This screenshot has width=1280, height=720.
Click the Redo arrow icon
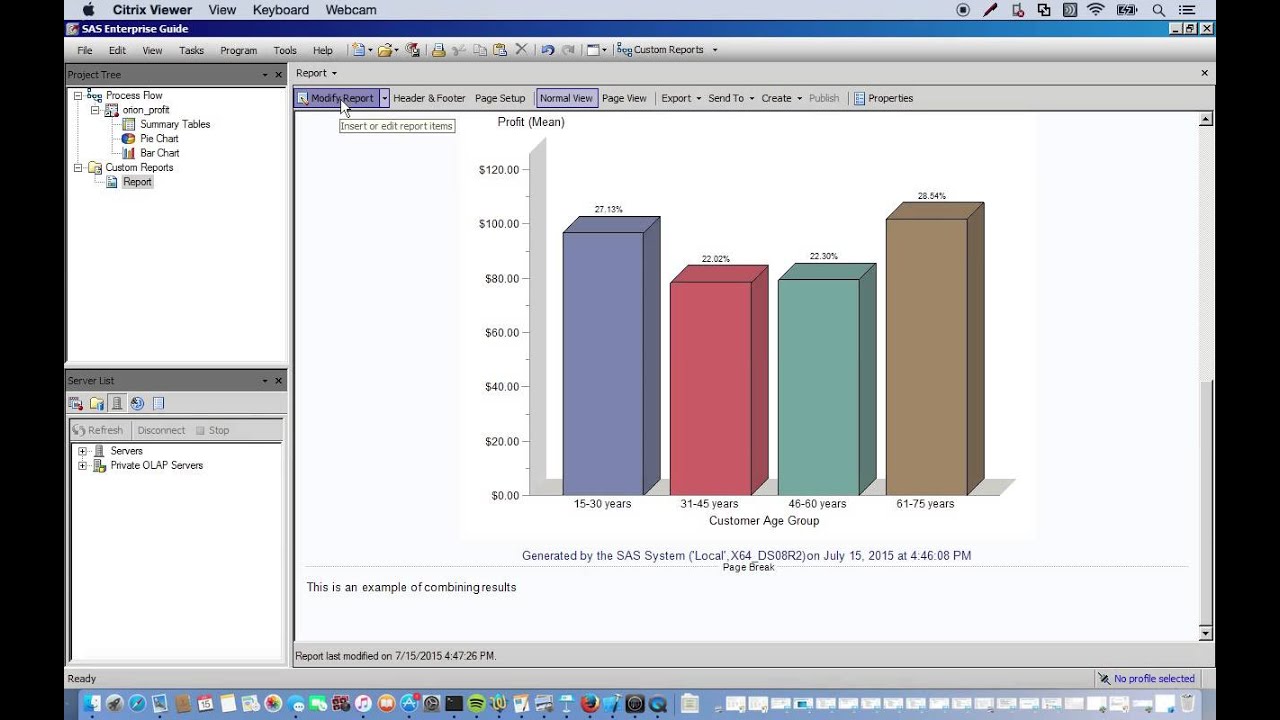coord(568,50)
